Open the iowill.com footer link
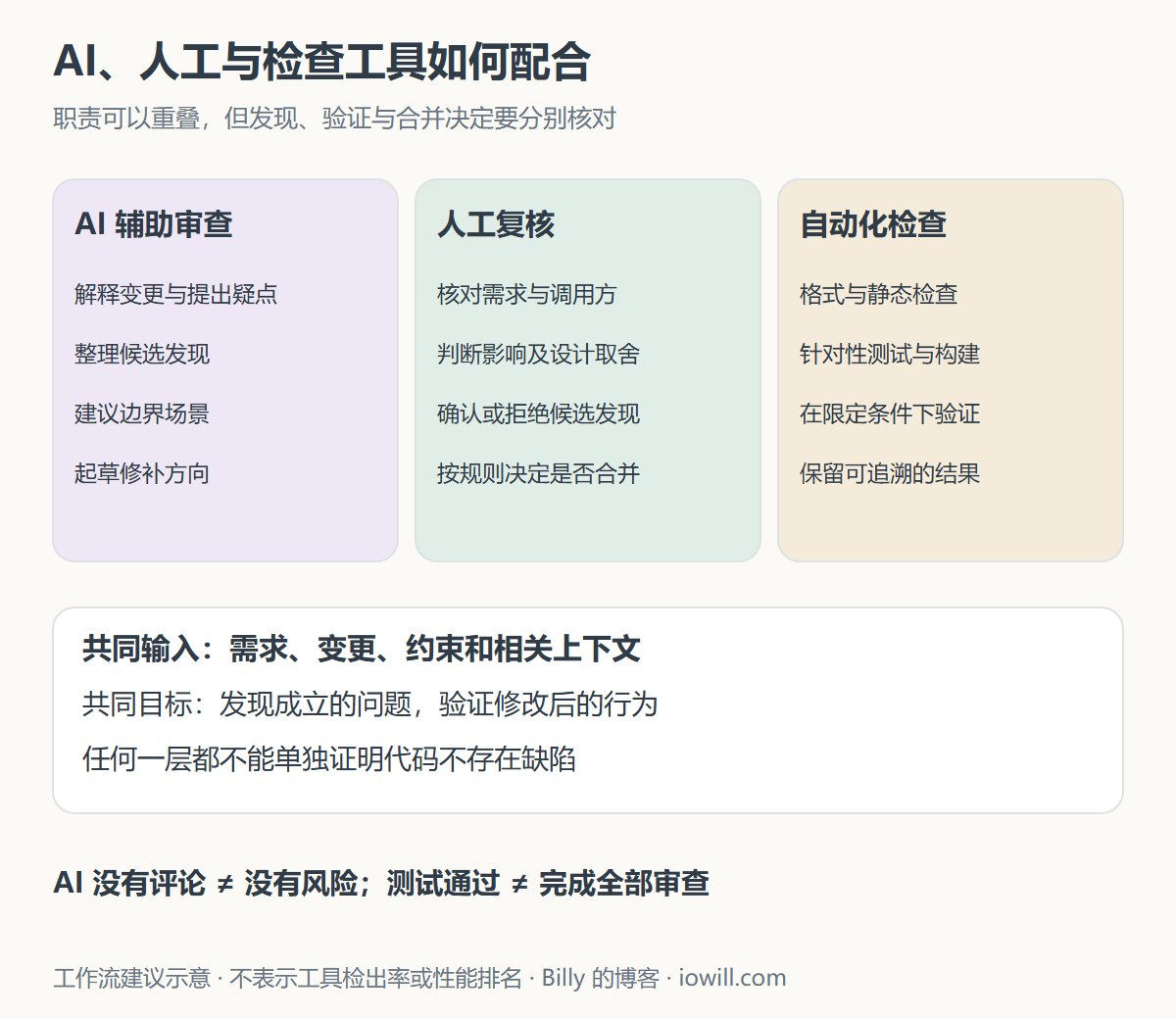This screenshot has height=1019, width=1176. [x=732, y=978]
